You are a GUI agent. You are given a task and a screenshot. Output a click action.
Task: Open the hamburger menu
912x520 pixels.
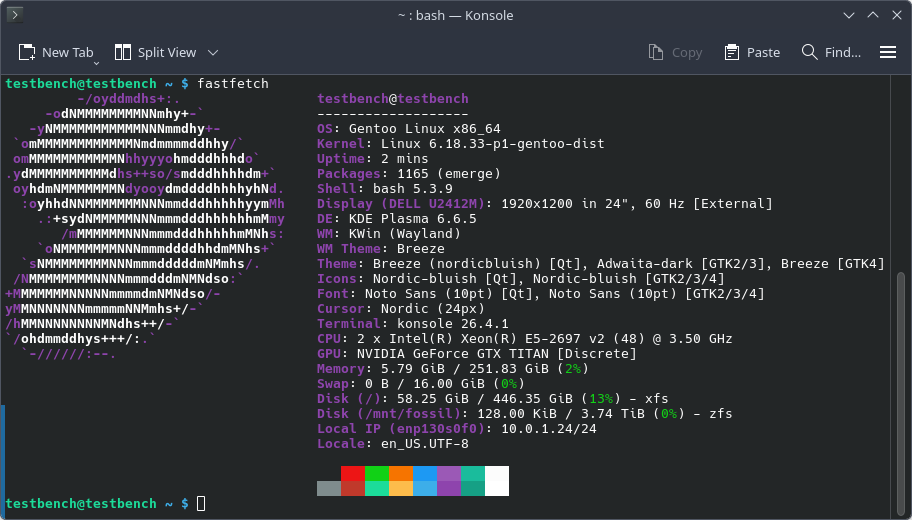point(888,52)
